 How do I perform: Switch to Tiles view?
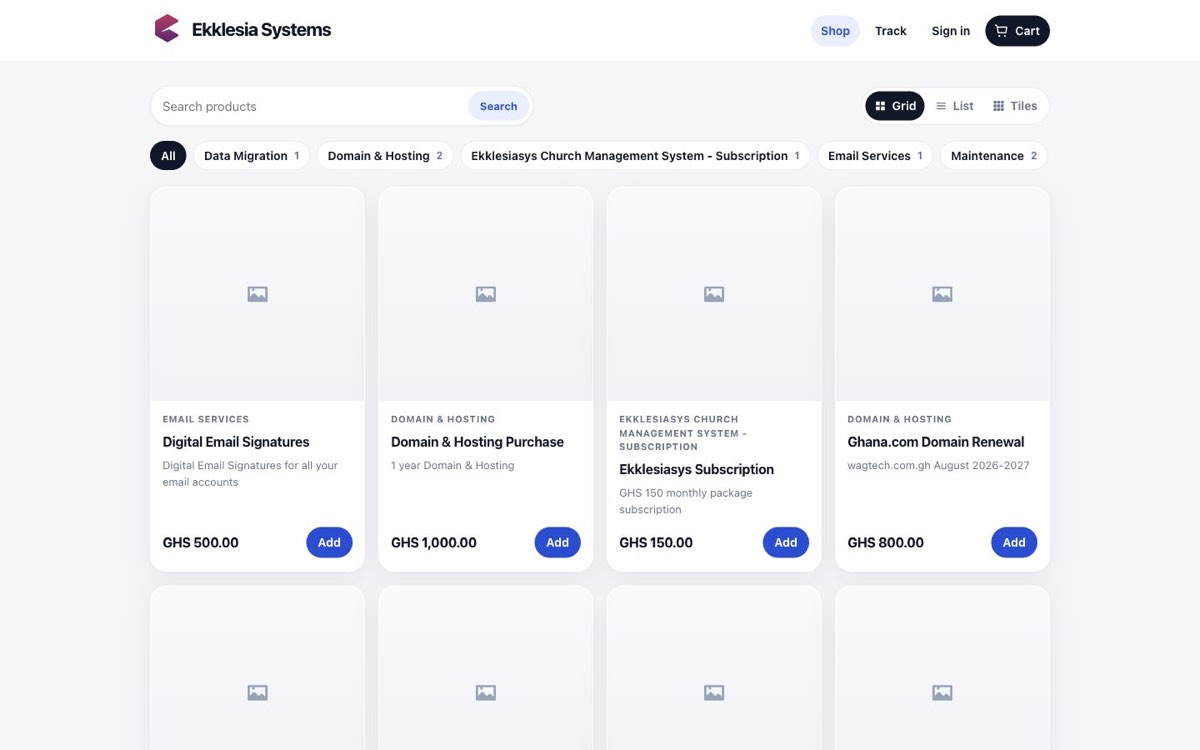[1015, 106]
